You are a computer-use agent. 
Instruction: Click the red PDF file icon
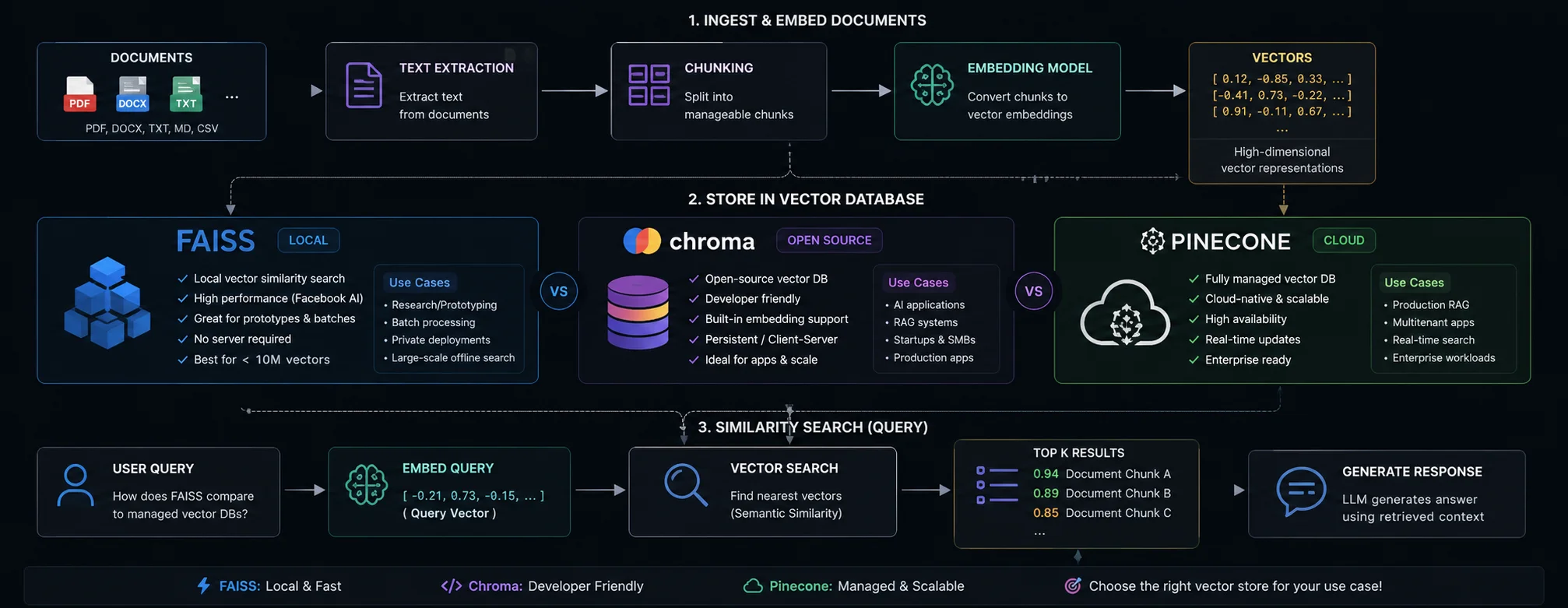click(x=79, y=94)
